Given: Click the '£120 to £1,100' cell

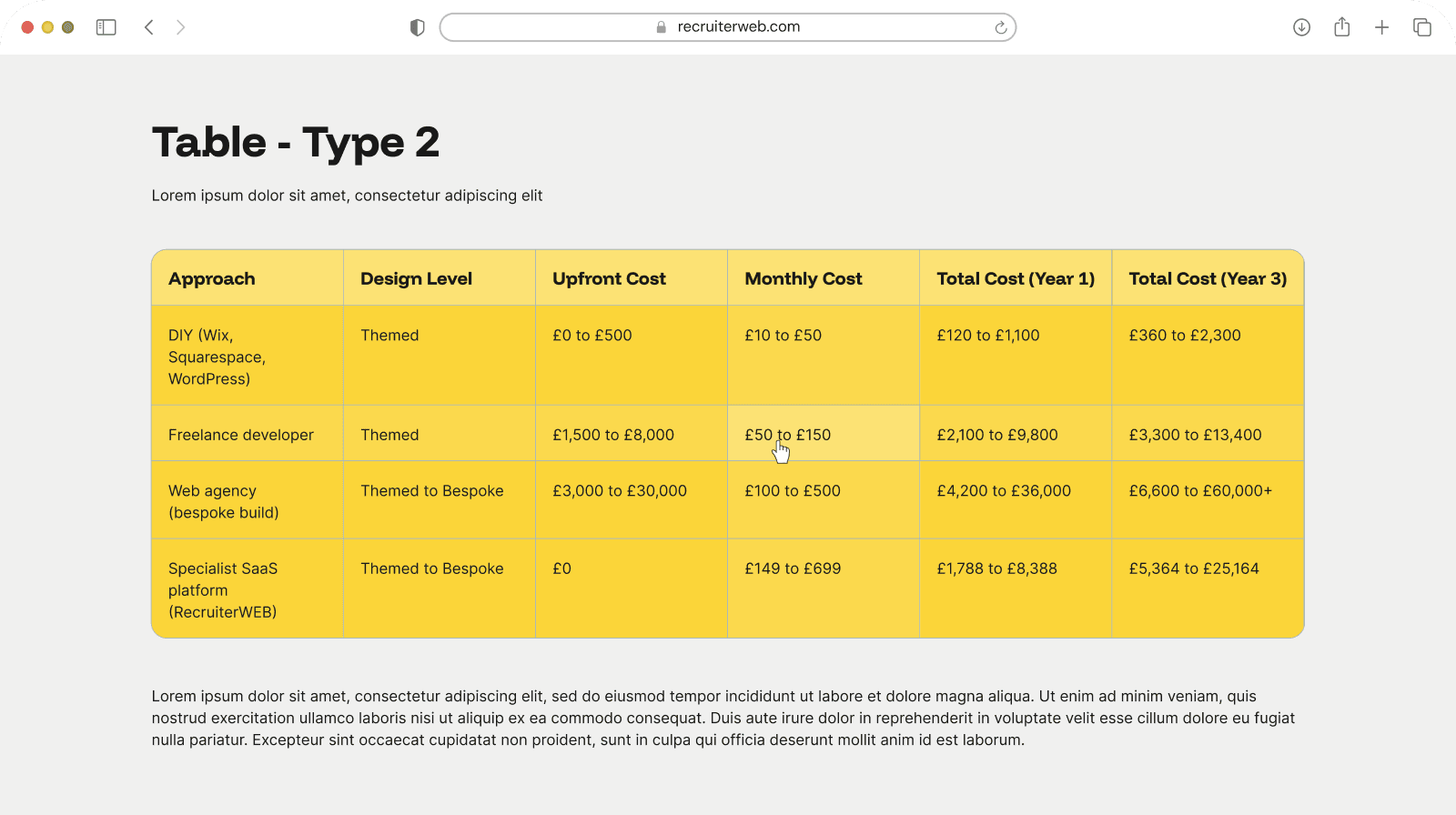Looking at the screenshot, I should pyautogui.click(x=1016, y=356).
